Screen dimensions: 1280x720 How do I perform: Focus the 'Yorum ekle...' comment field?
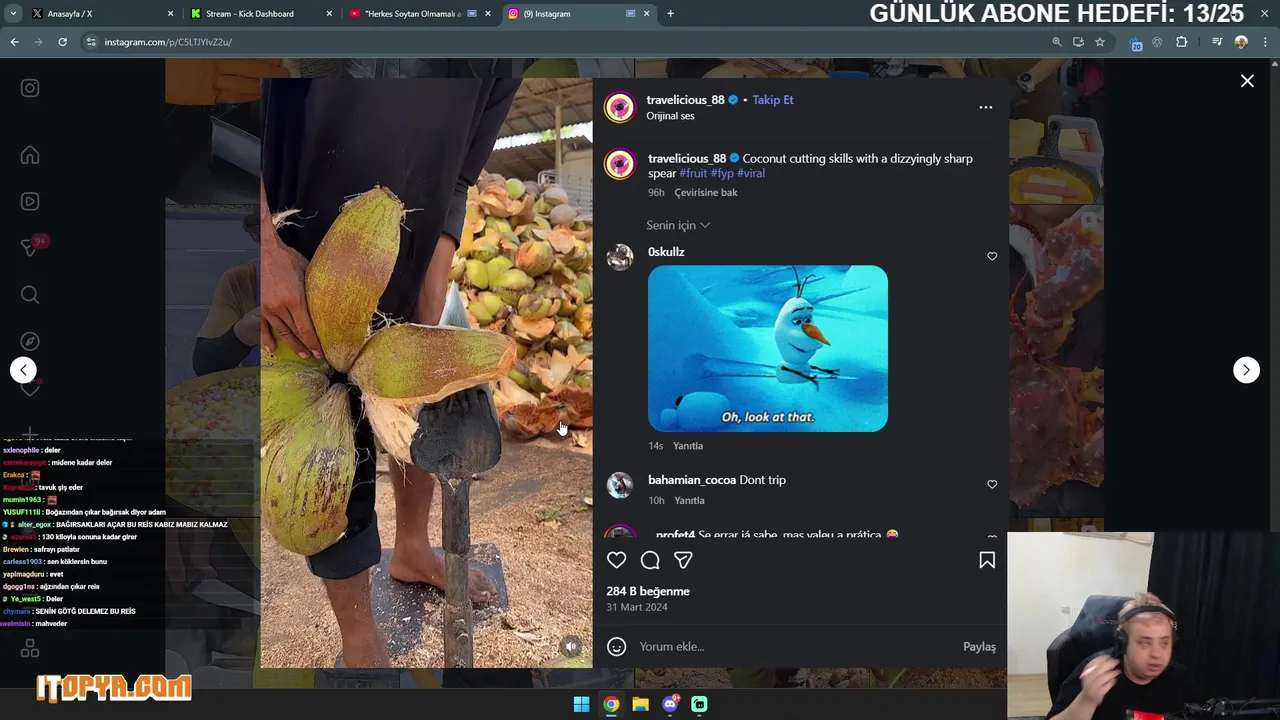tap(795, 647)
